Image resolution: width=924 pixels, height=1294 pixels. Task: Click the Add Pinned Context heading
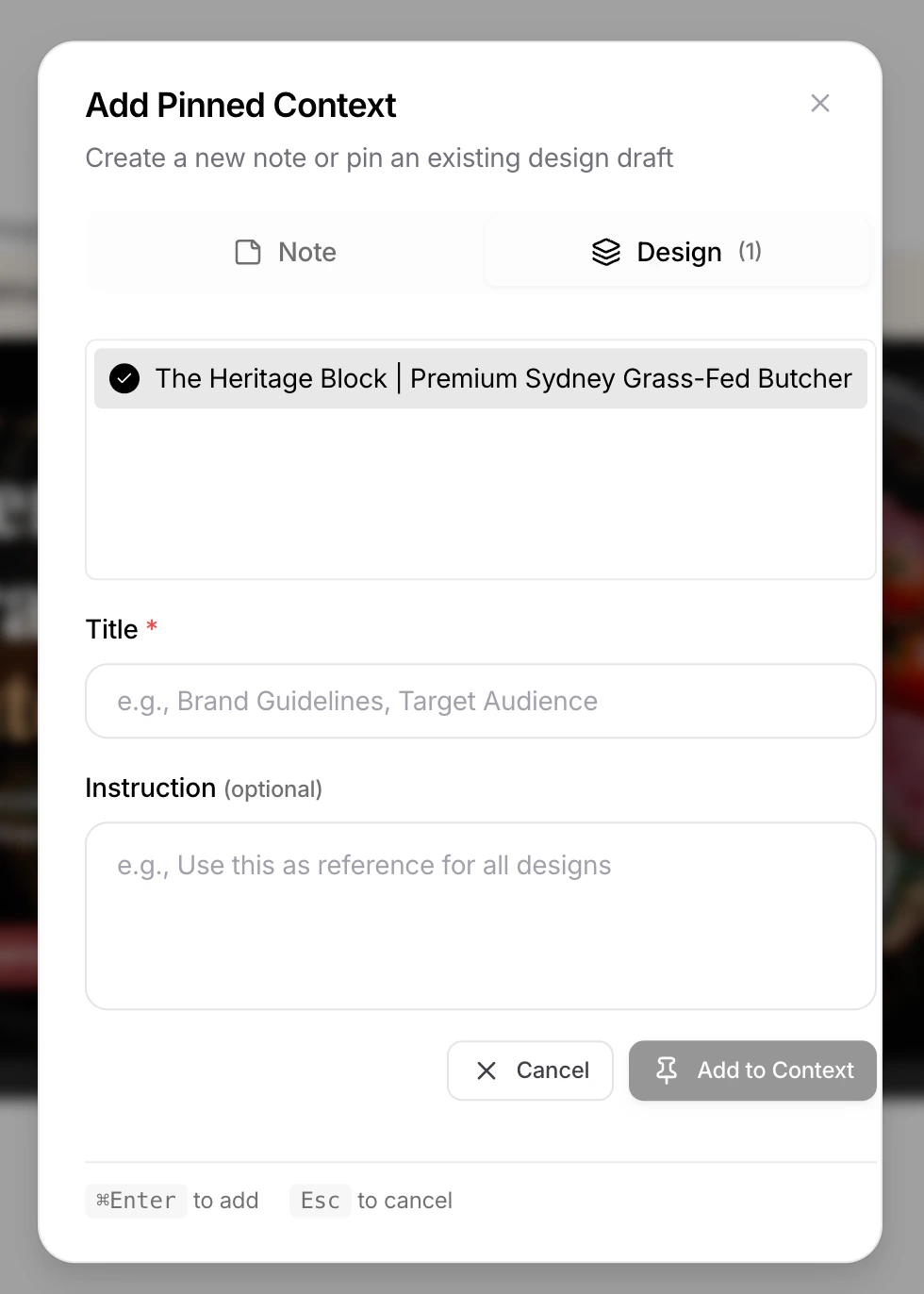coord(240,105)
